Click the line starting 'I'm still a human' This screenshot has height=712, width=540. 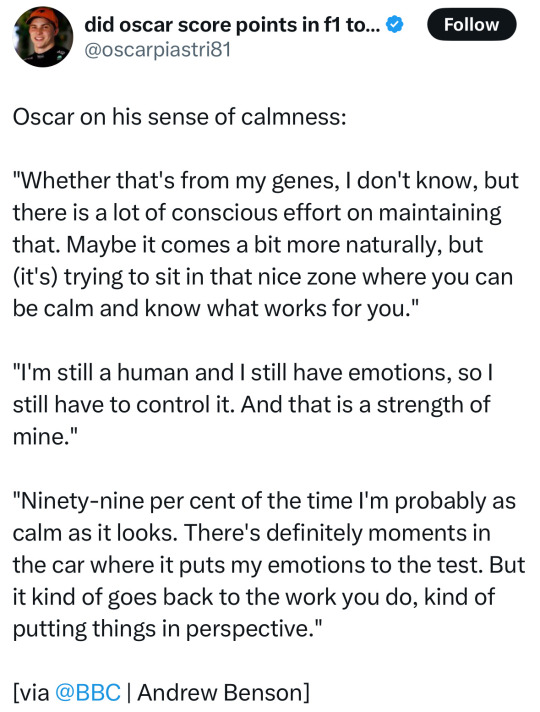click(x=253, y=373)
